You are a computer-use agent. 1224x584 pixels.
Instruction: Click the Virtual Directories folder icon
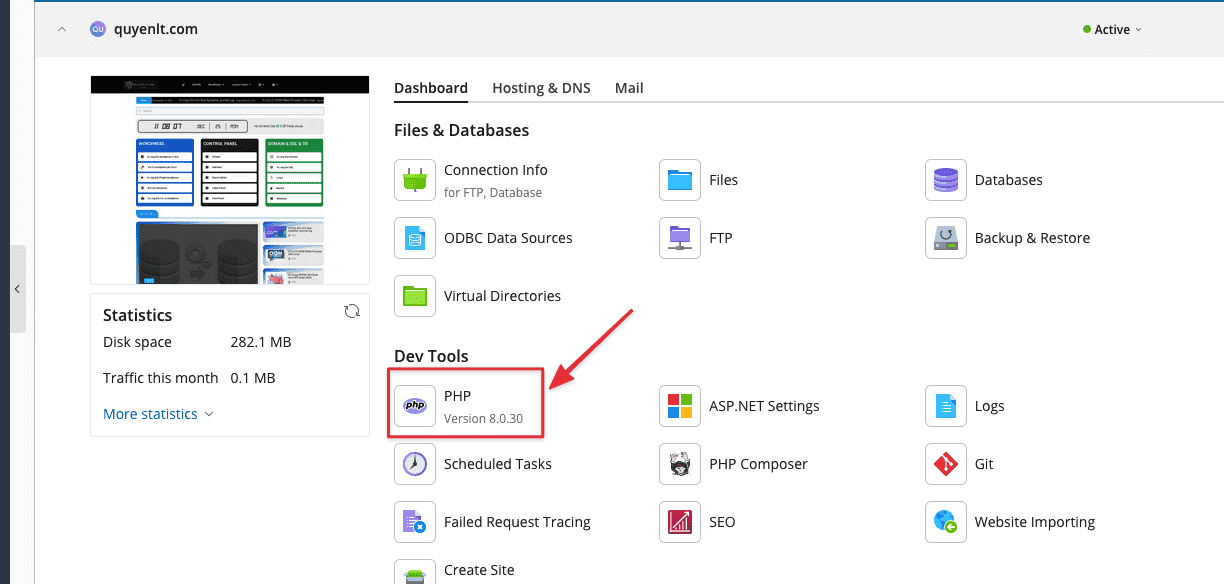point(415,296)
